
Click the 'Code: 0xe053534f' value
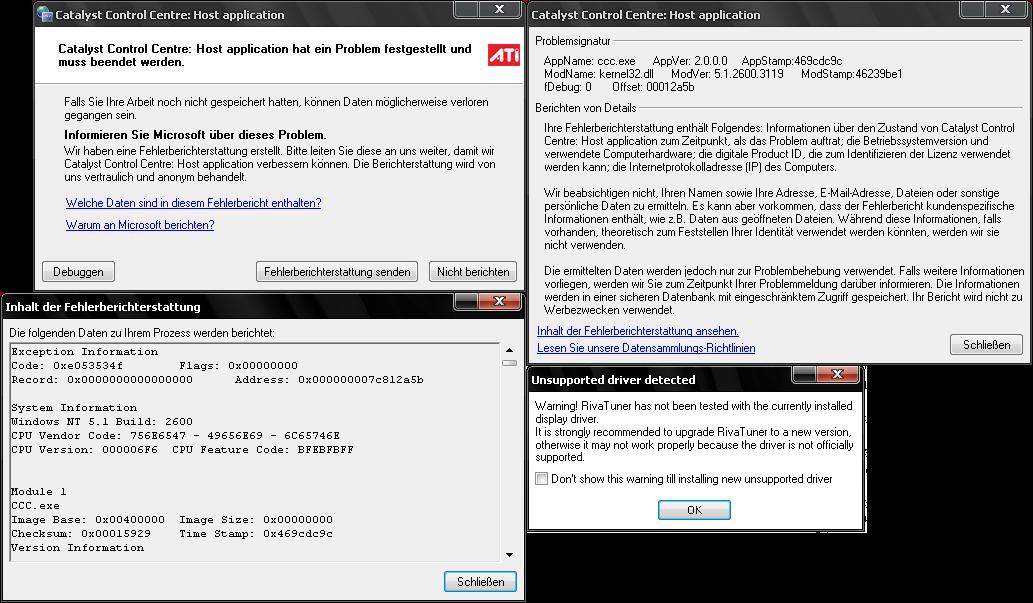tap(67, 366)
